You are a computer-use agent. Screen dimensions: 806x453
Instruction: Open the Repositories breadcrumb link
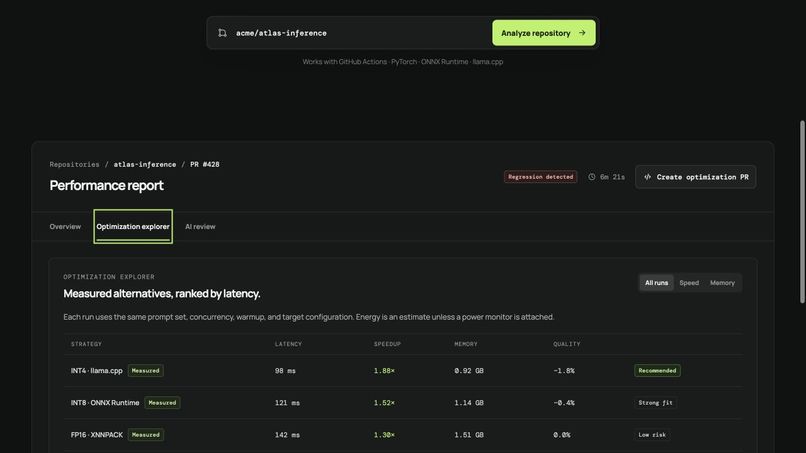[x=75, y=165]
